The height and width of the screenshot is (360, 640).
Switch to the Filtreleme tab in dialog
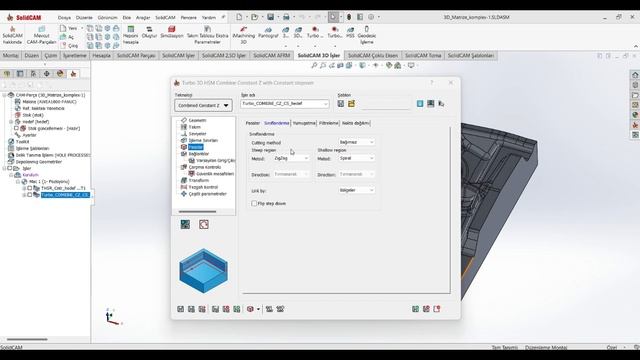(x=329, y=123)
